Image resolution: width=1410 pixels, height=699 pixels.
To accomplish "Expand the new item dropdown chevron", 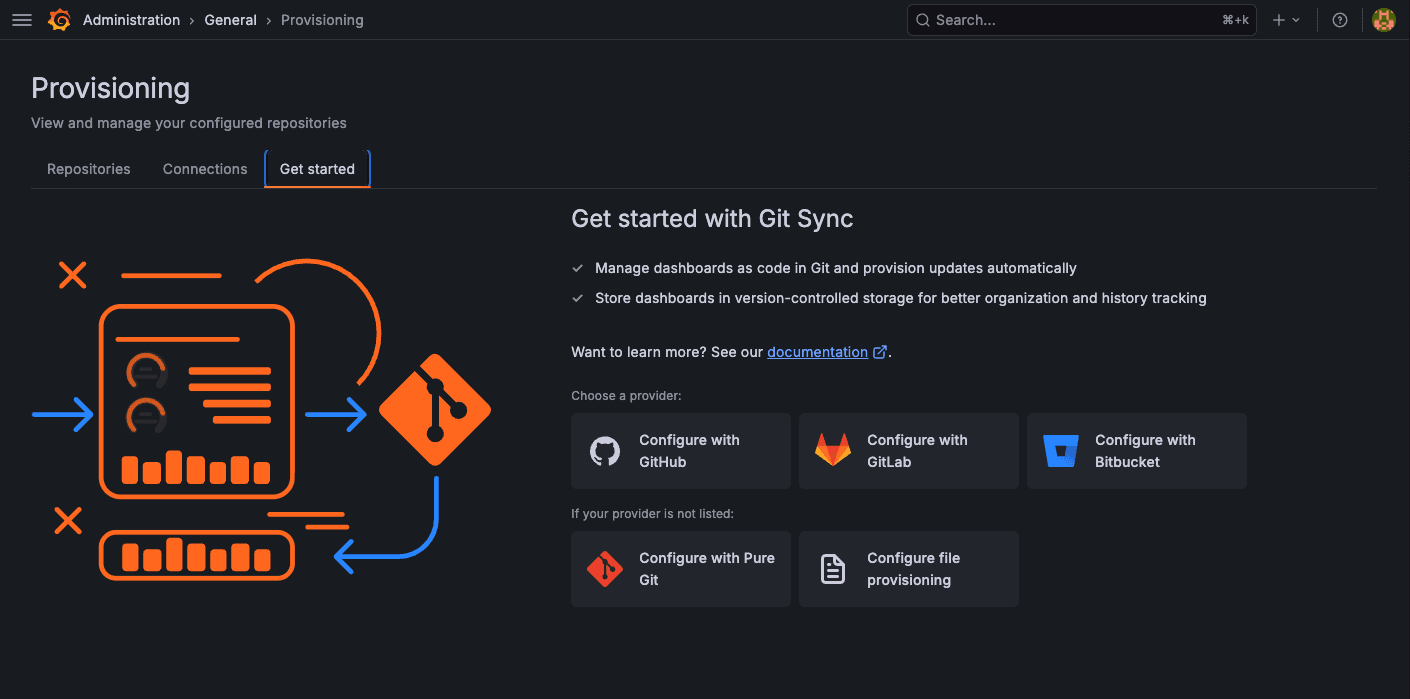I will 1295,19.
